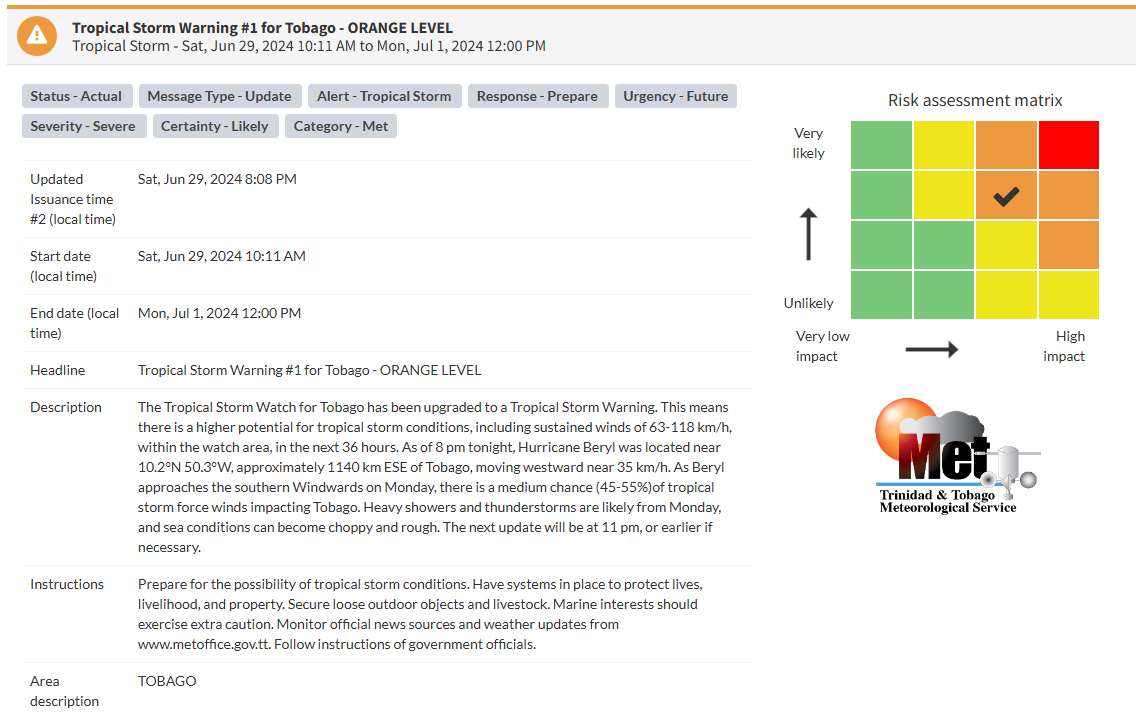Click the rightward impact arrow
The width and height of the screenshot is (1136, 724).
pos(932,349)
